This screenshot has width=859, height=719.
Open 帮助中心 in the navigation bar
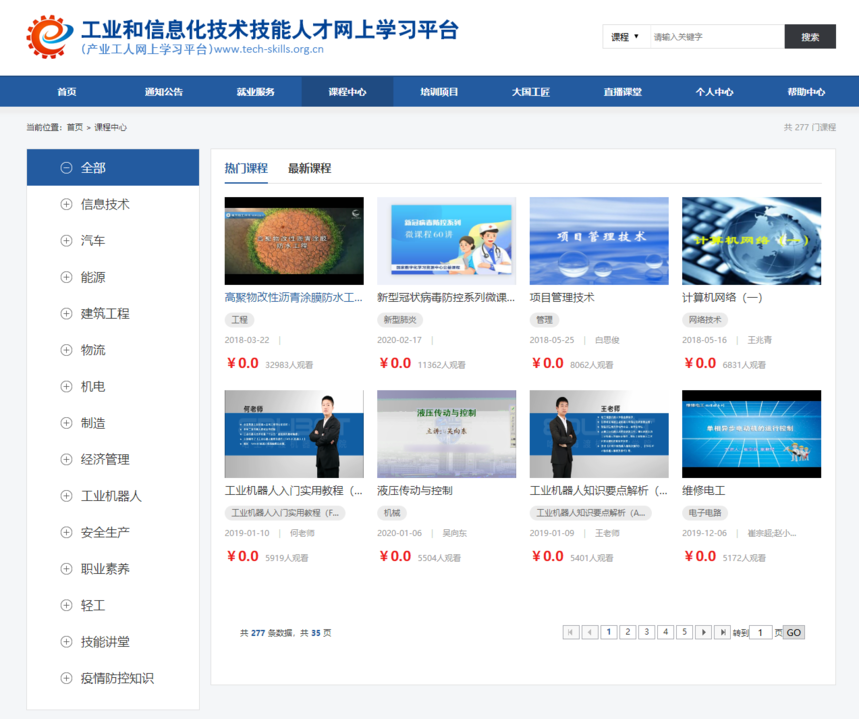pyautogui.click(x=806, y=92)
